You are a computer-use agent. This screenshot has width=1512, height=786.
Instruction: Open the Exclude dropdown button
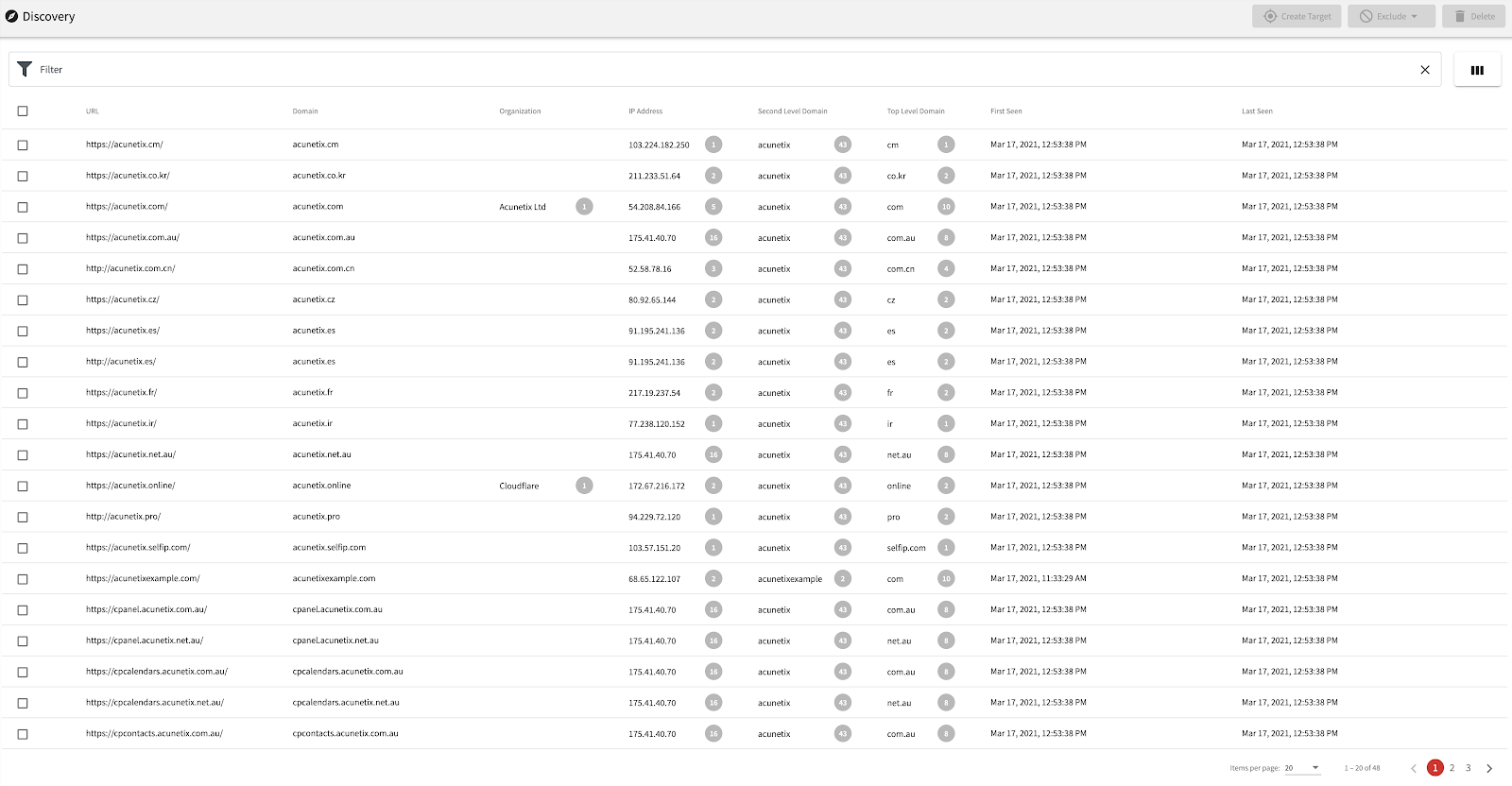1392,16
